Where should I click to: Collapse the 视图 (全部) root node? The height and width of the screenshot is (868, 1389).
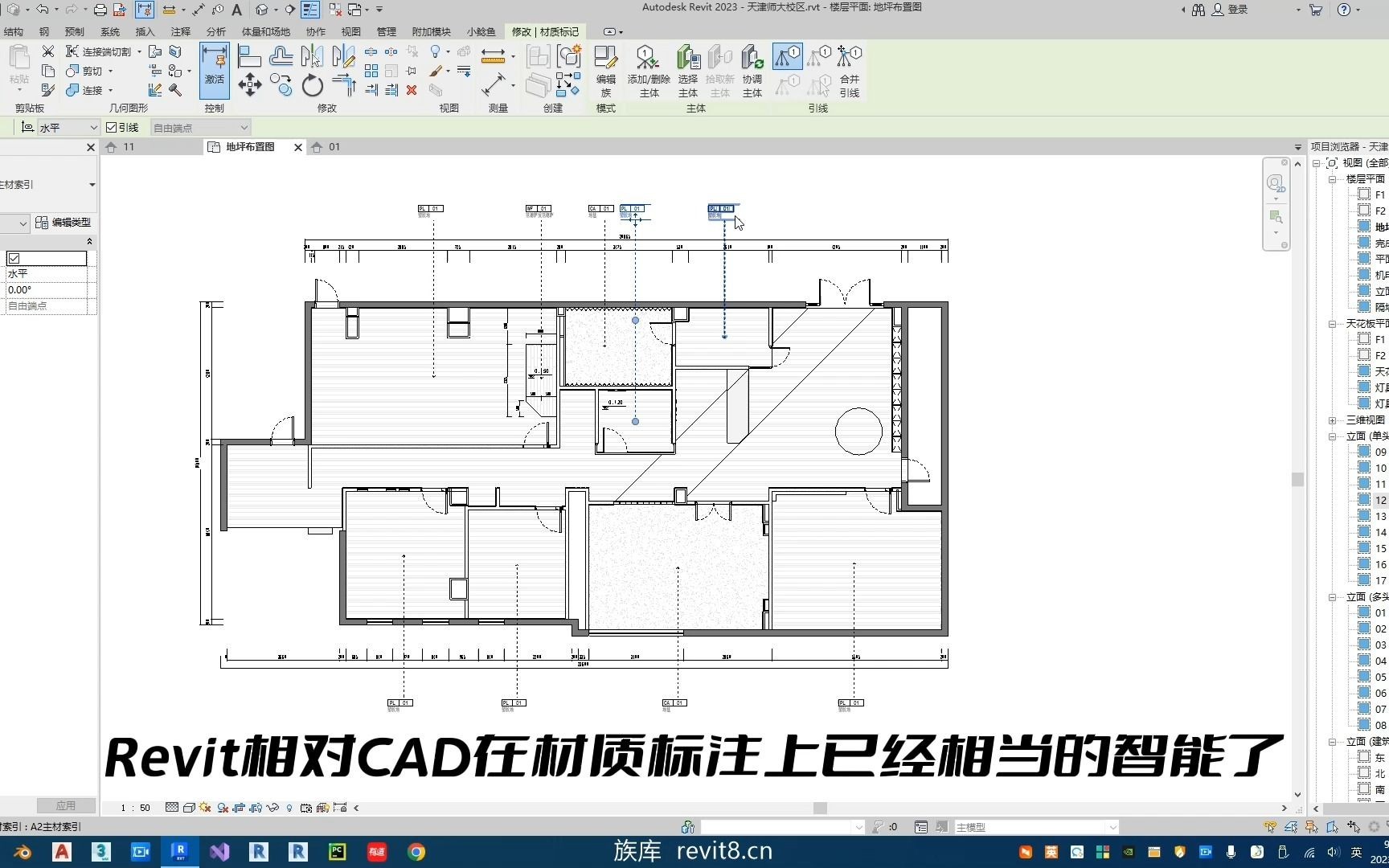coord(1317,163)
